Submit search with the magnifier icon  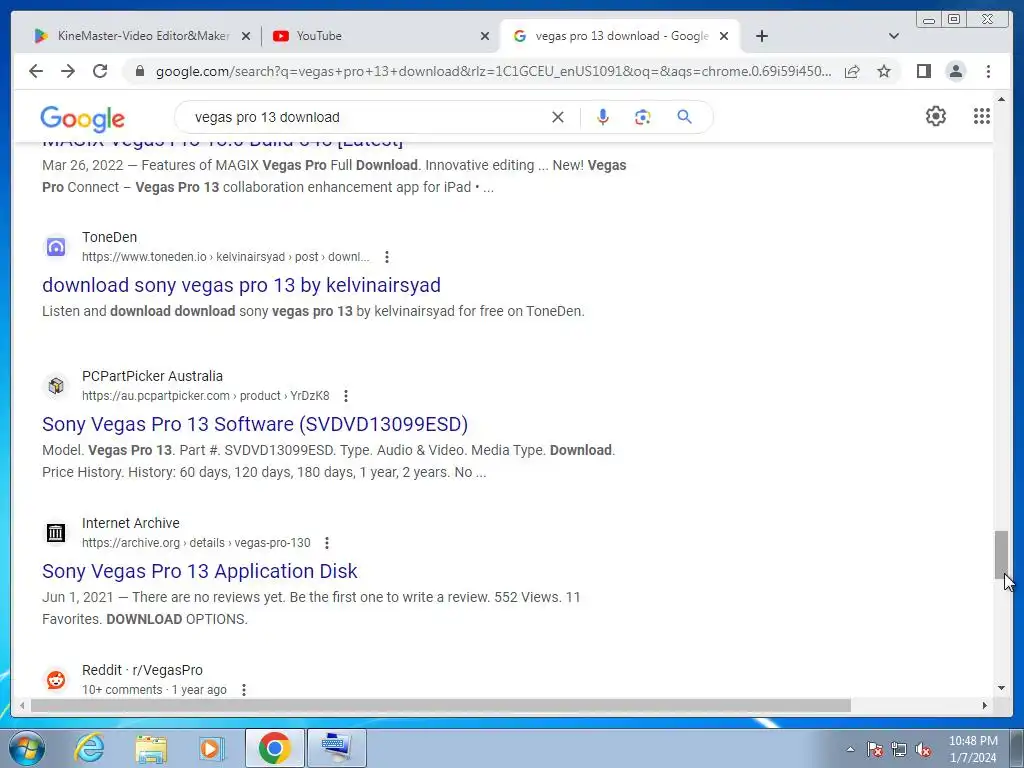[x=684, y=117]
